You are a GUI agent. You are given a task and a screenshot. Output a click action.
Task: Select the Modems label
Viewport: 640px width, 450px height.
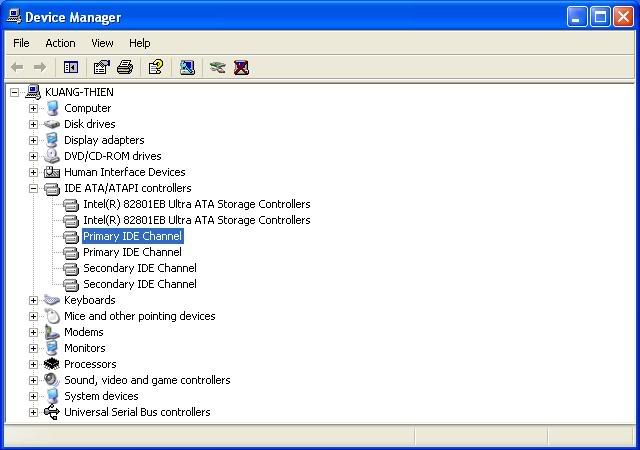coord(84,332)
